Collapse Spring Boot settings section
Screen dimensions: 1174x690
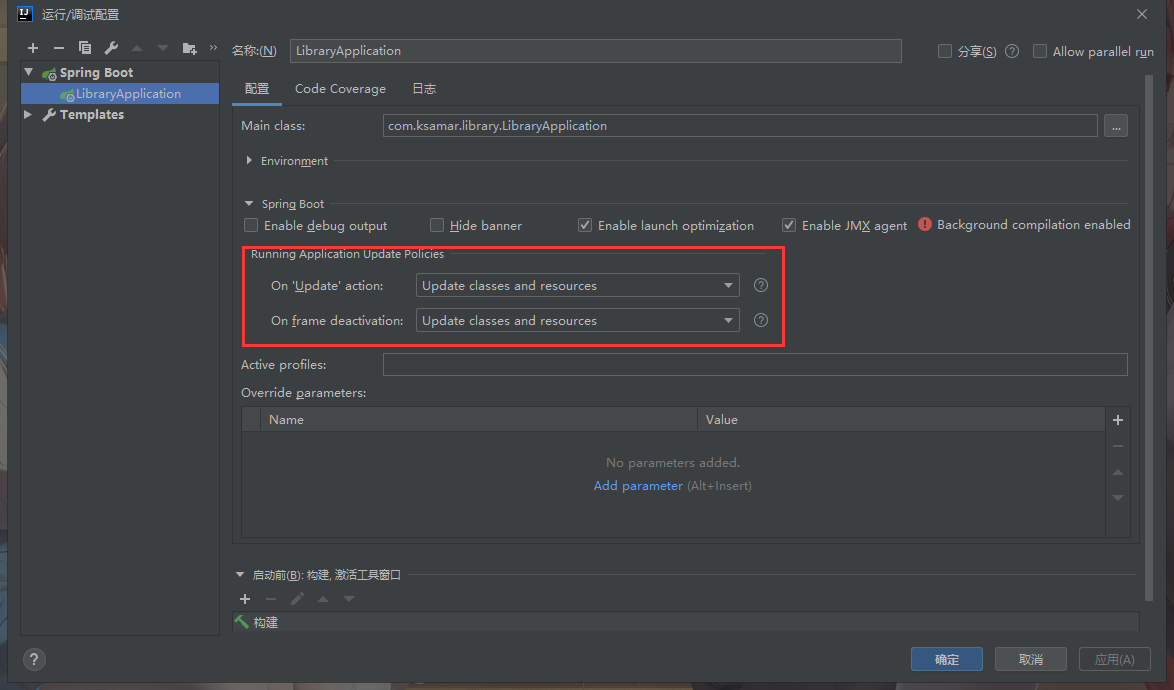pos(249,204)
